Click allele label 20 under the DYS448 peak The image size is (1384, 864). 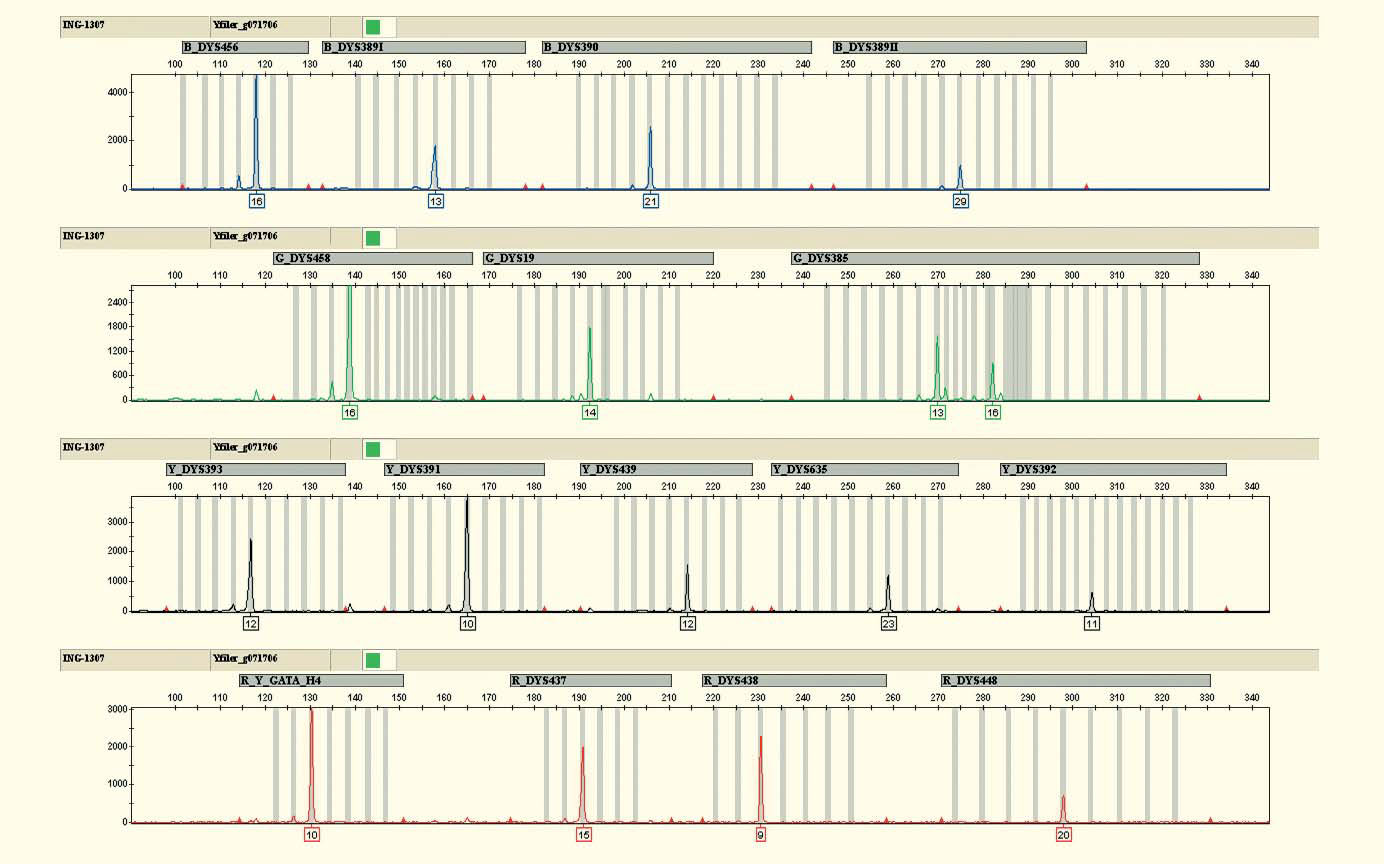click(1064, 835)
